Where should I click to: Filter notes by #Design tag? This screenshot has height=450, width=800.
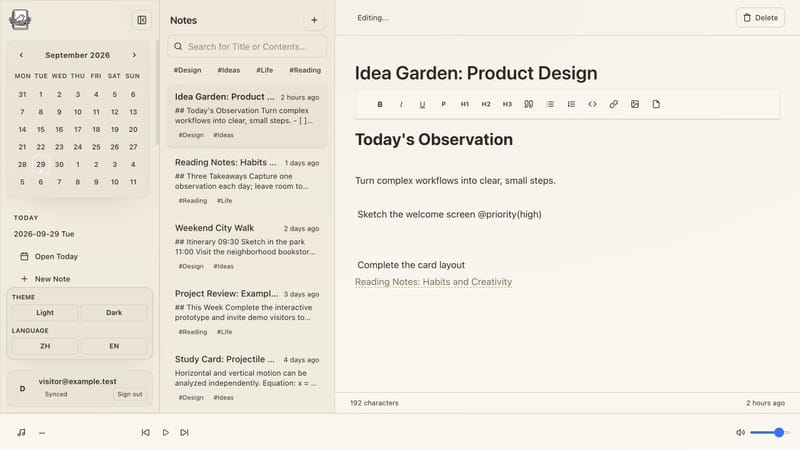coord(187,70)
